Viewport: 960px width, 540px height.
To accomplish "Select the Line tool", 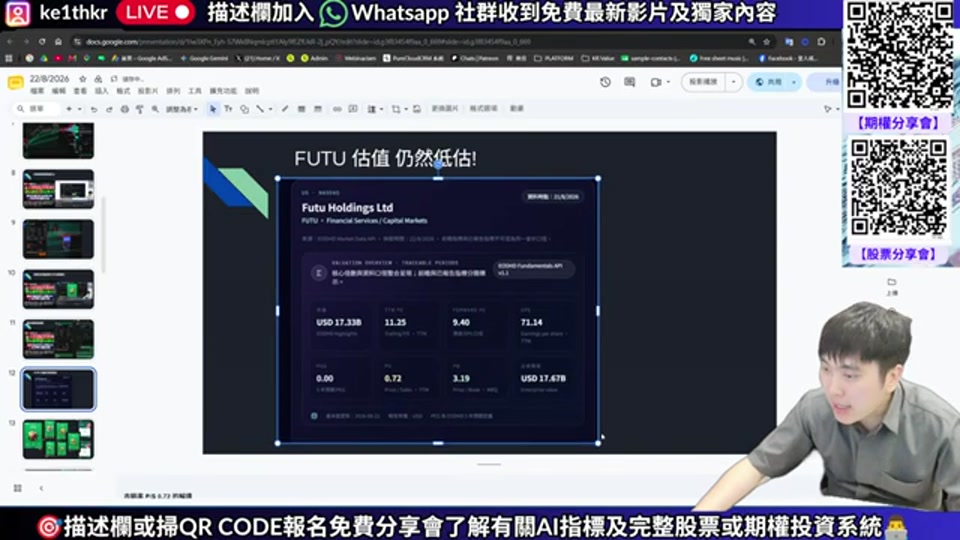I will [260, 109].
